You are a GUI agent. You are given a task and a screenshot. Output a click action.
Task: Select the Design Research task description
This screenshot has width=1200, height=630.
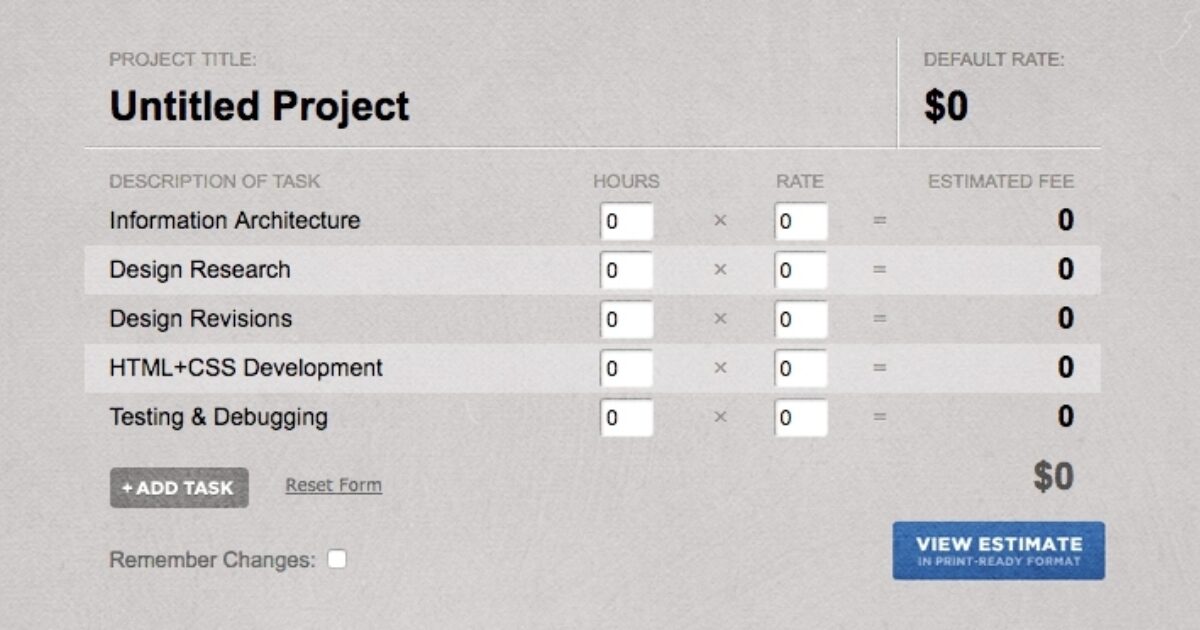[199, 269]
